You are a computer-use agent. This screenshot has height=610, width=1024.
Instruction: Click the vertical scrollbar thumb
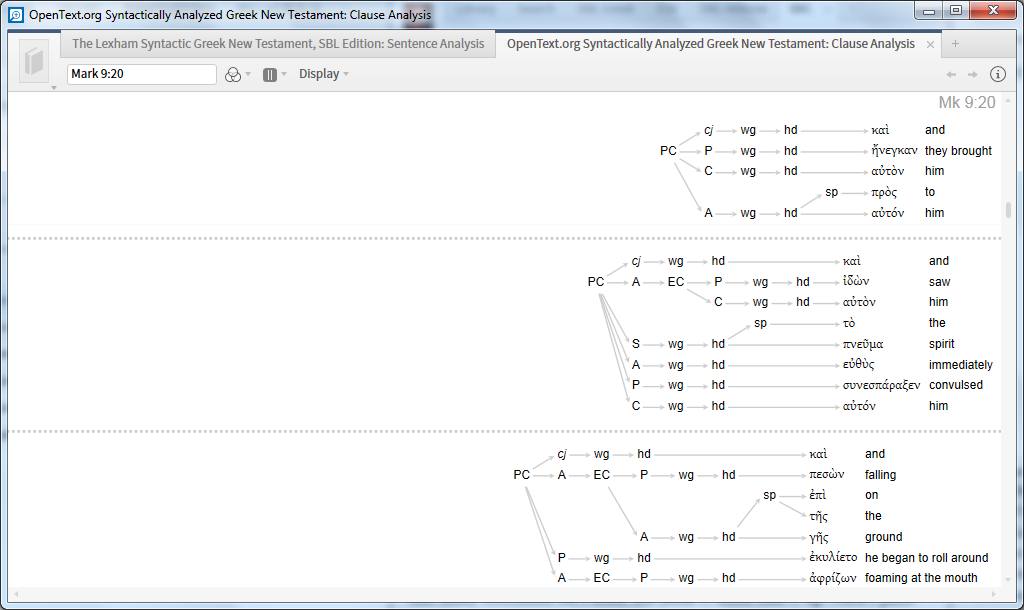pyautogui.click(x=1008, y=210)
